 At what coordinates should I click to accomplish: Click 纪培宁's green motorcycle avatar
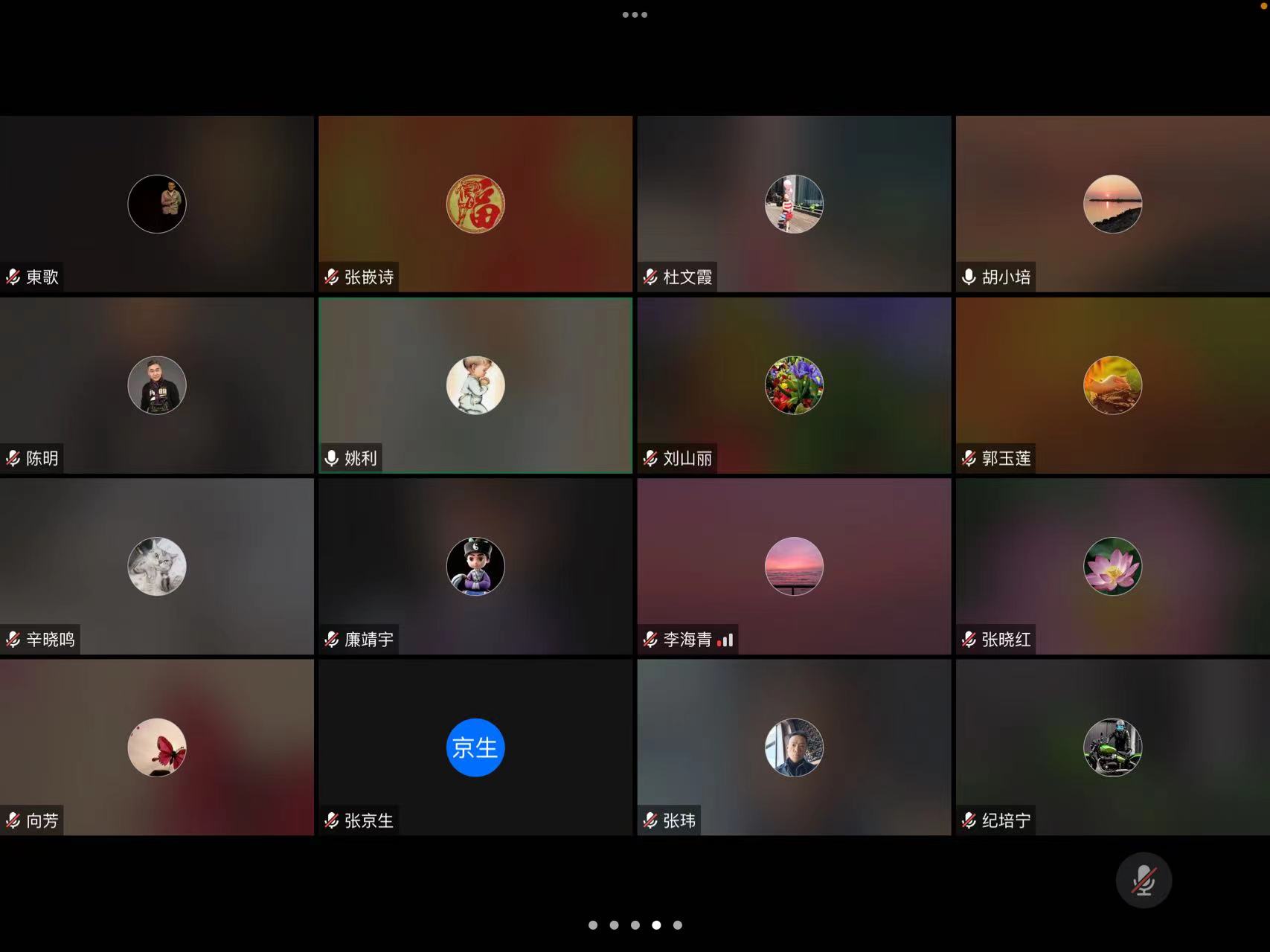coord(1112,747)
